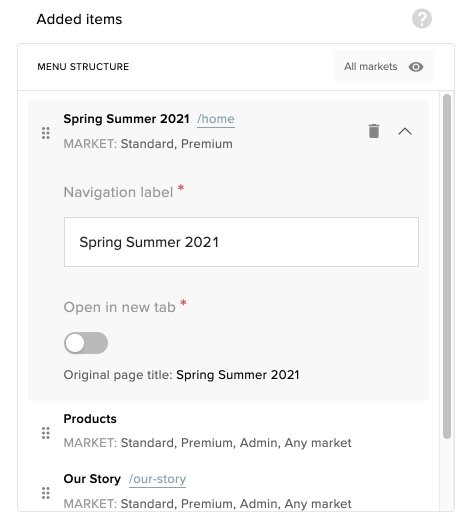Click Products market list text

pyautogui.click(x=207, y=443)
